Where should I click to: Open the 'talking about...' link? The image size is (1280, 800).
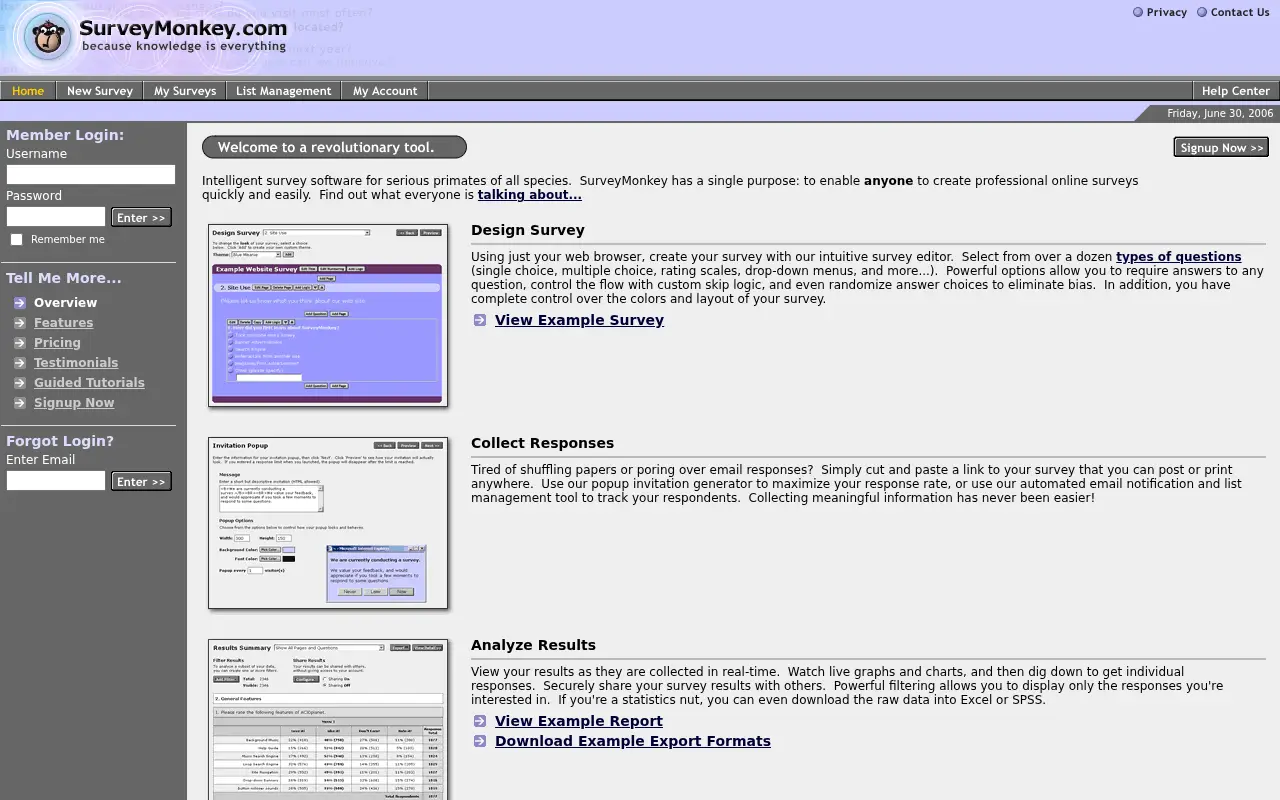(530, 195)
